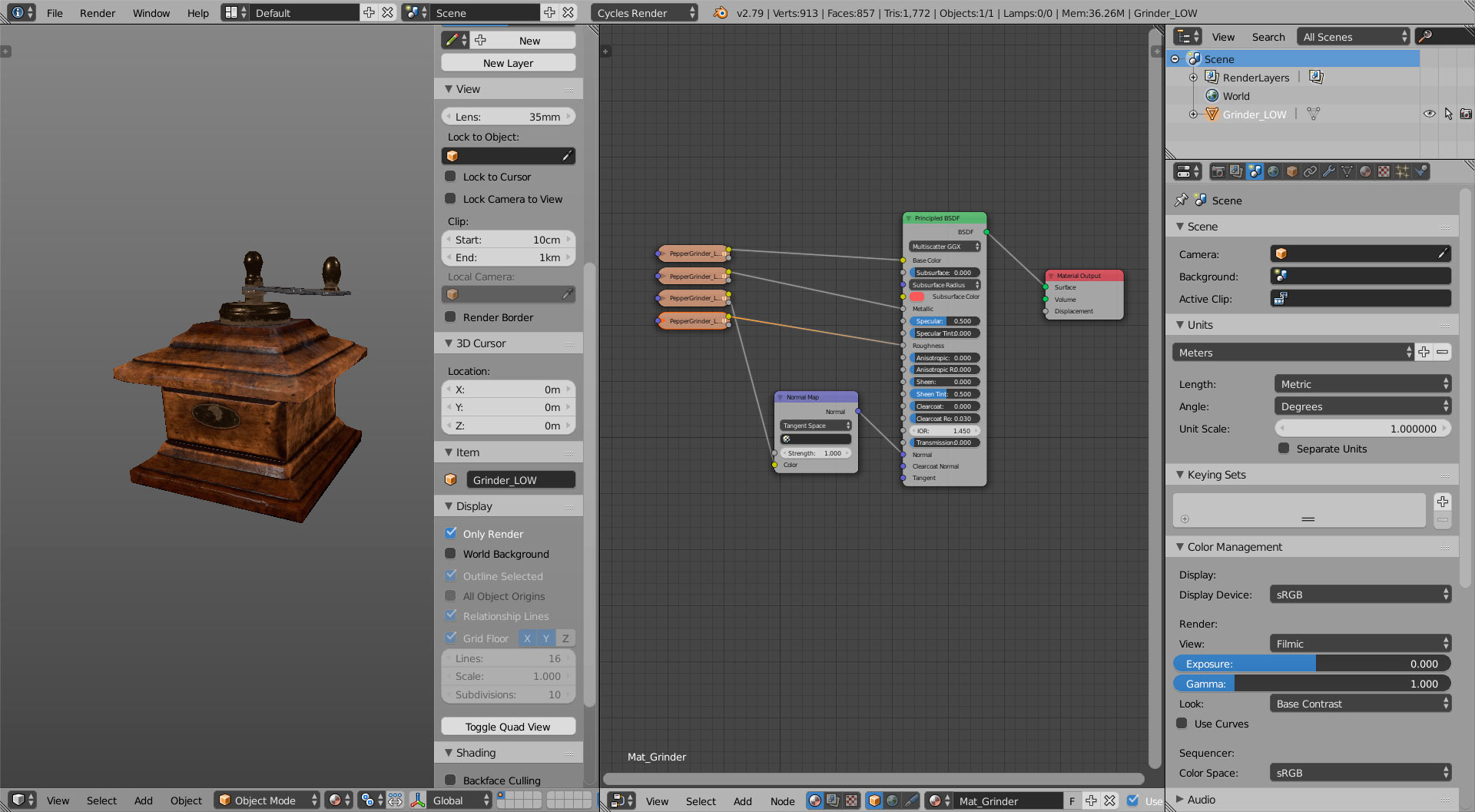Toggle fake user F for Mat_Grinder

[x=1072, y=800]
